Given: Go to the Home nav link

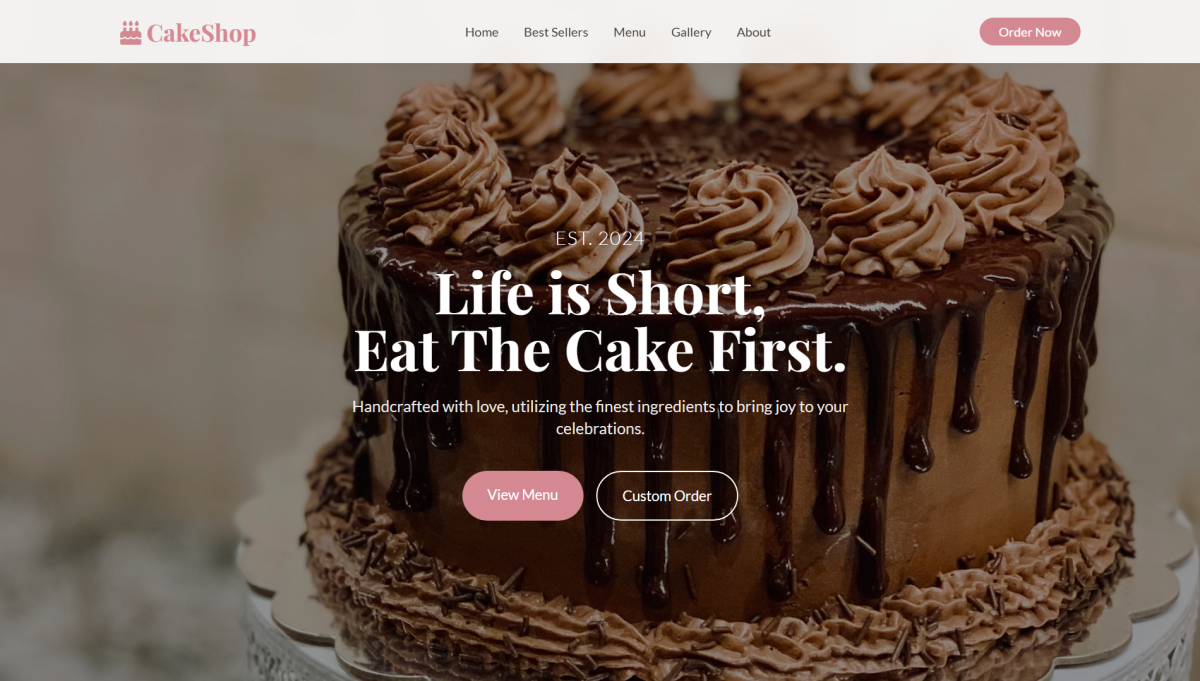Looking at the screenshot, I should point(481,32).
